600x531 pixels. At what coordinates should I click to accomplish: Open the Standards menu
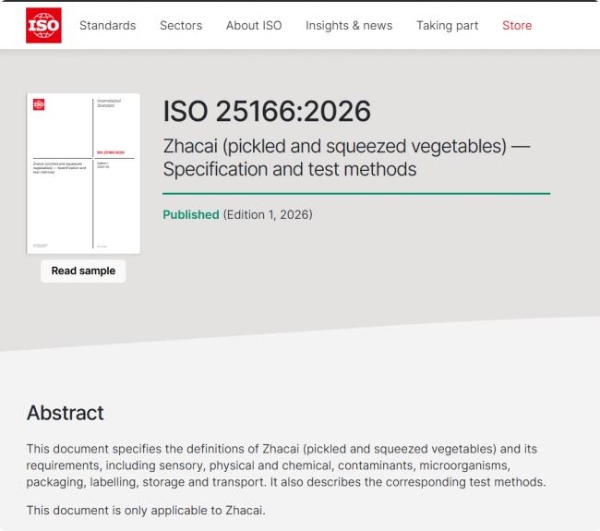(x=108, y=26)
